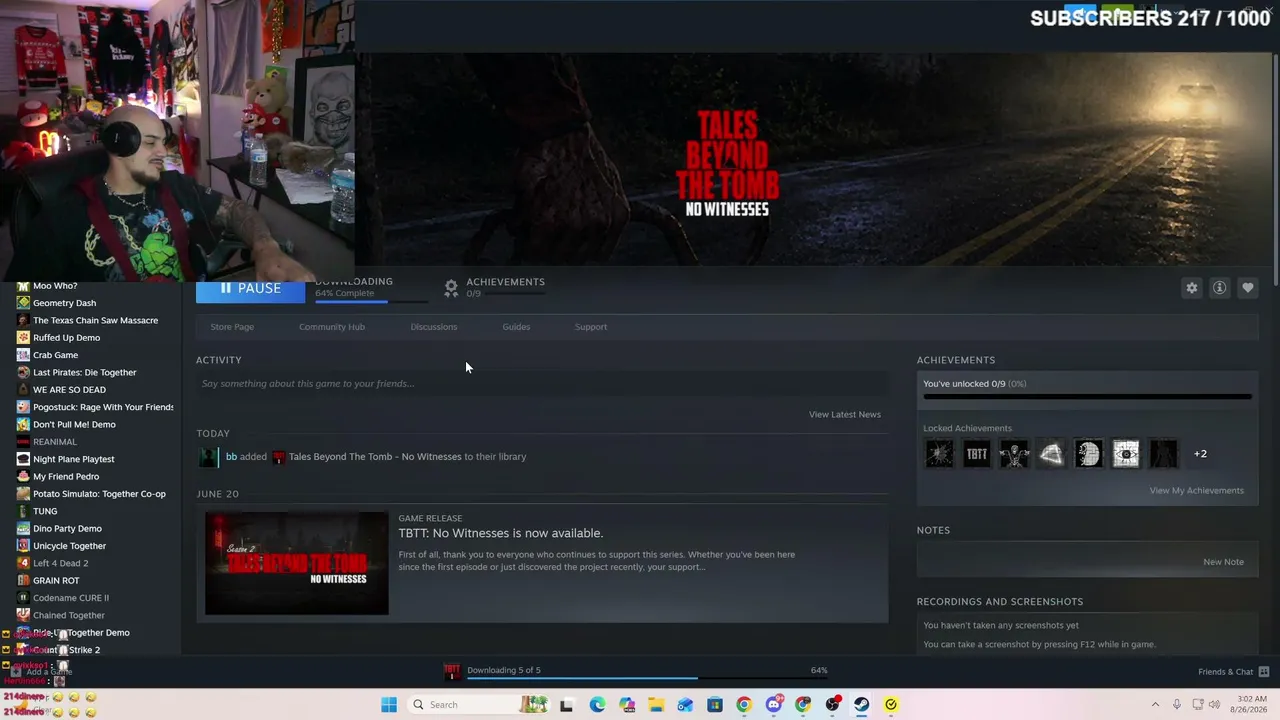Select The Texas Chain Saw Massacre in library
1280x720 pixels.
pyautogui.click(x=95, y=320)
